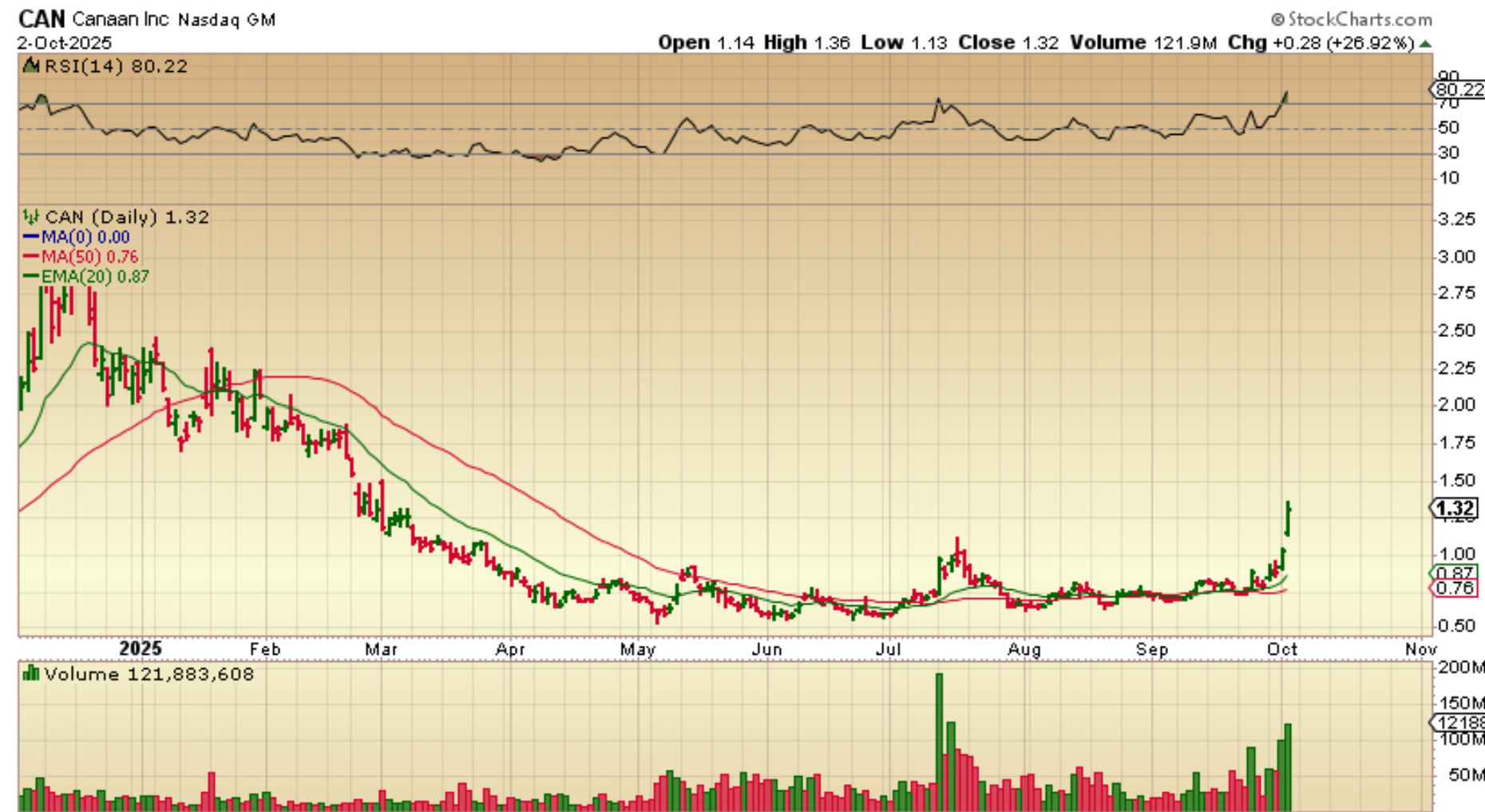This screenshot has height=812, width=1485.
Task: Select the Jul label on time axis
Action: click(x=888, y=649)
